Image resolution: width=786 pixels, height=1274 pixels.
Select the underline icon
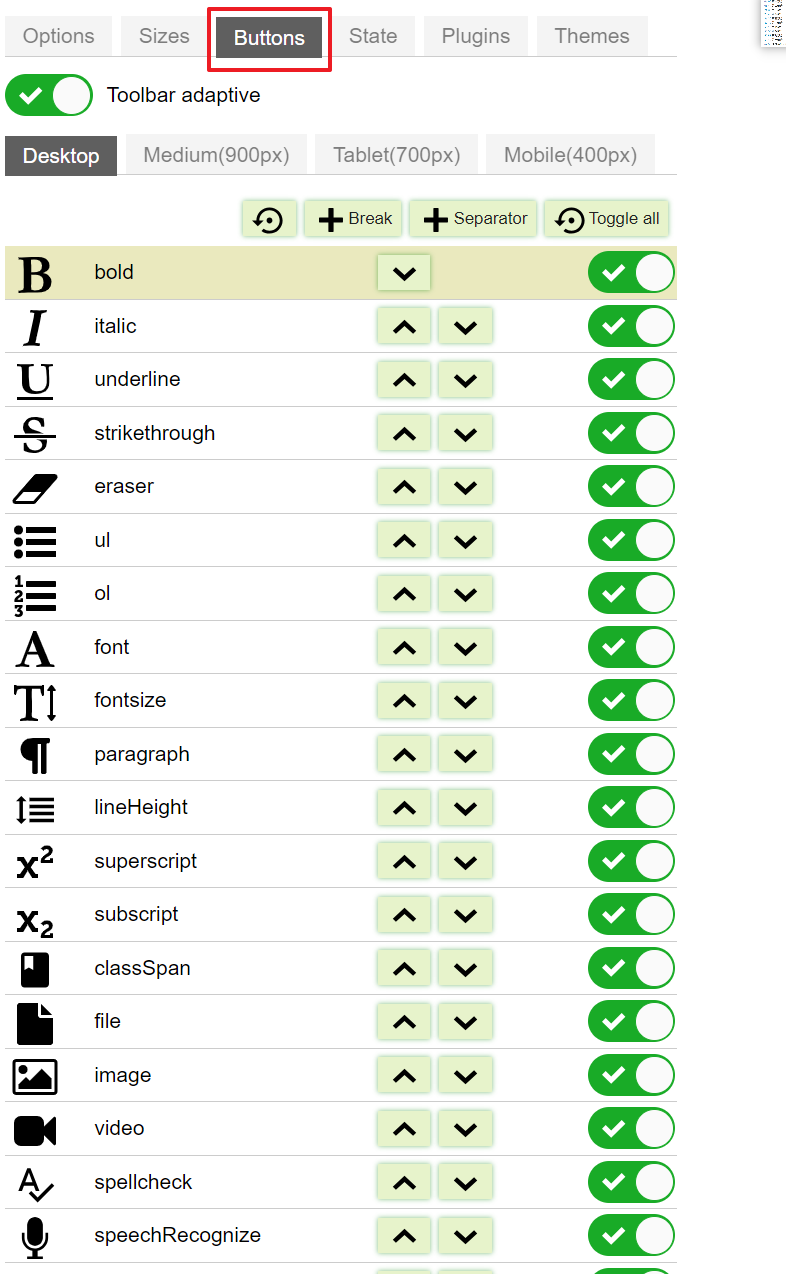click(33, 379)
